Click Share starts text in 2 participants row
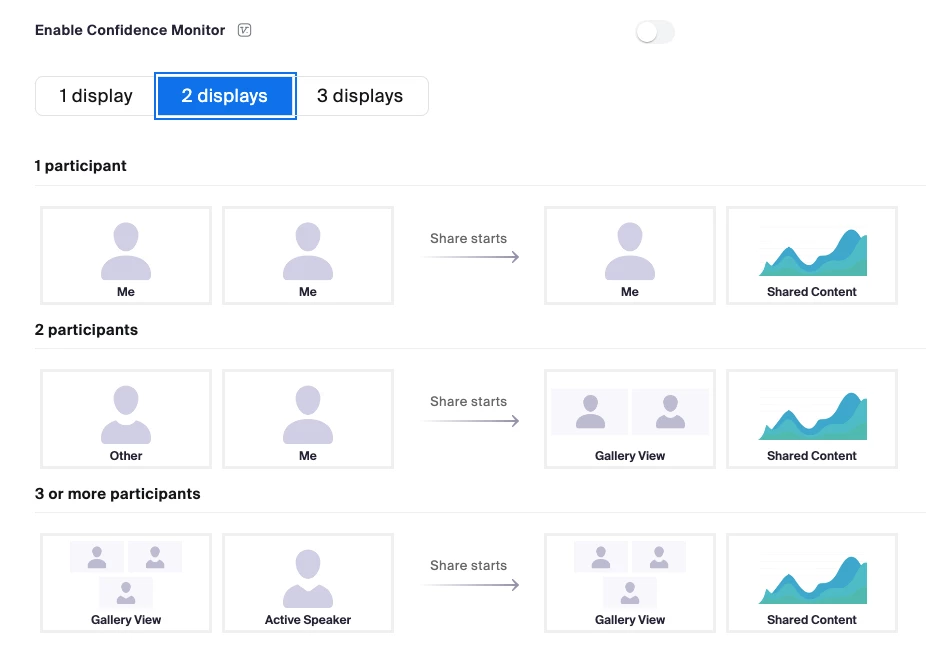 click(x=468, y=402)
